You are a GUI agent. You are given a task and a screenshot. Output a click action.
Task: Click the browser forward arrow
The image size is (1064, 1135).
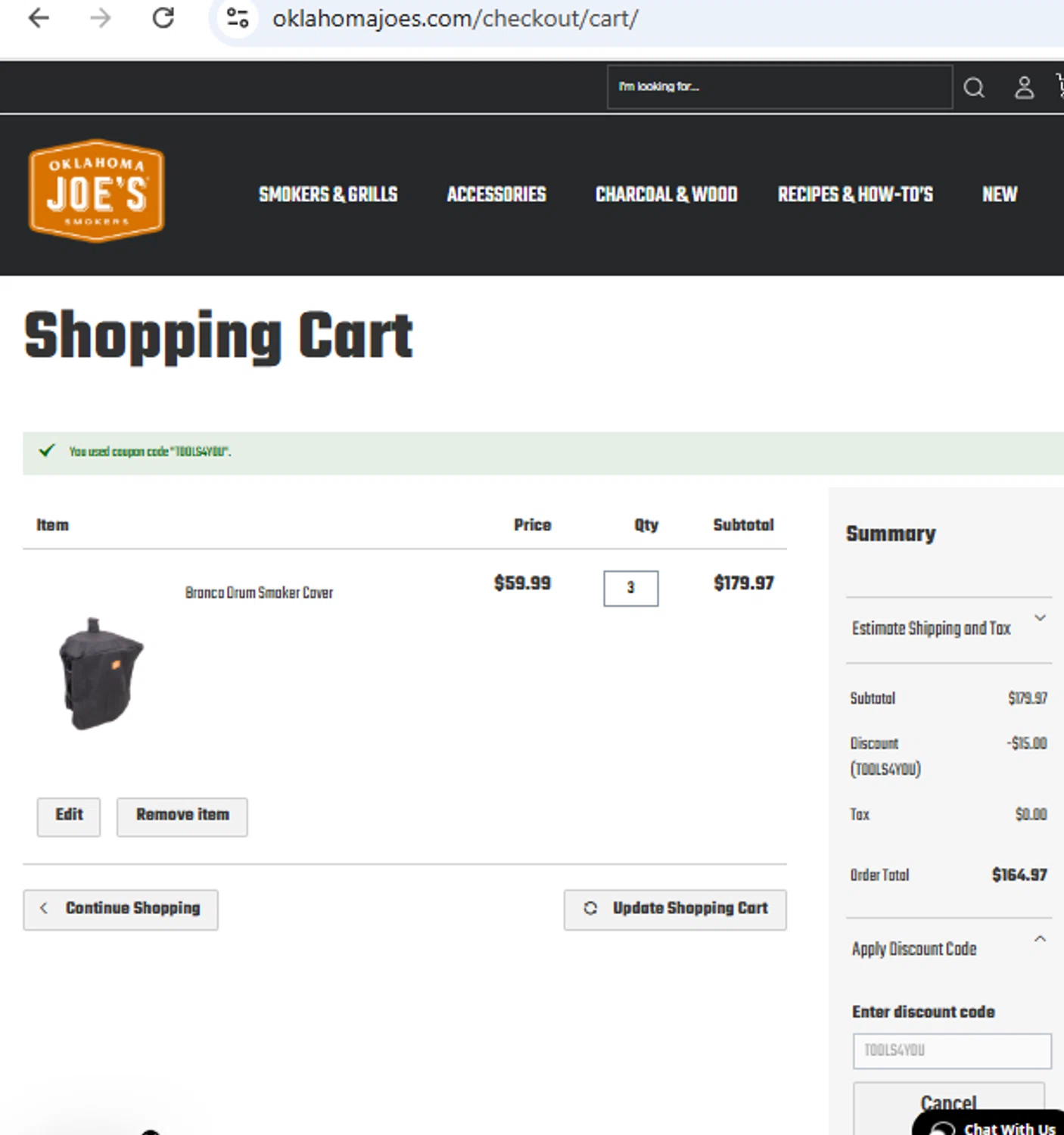[101, 18]
